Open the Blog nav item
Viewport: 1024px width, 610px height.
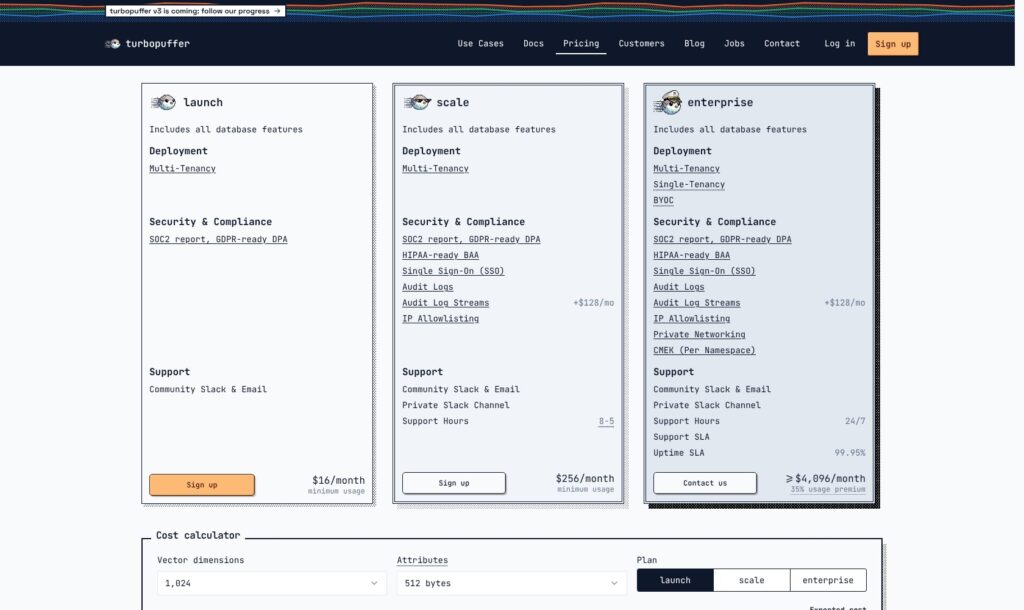point(694,44)
